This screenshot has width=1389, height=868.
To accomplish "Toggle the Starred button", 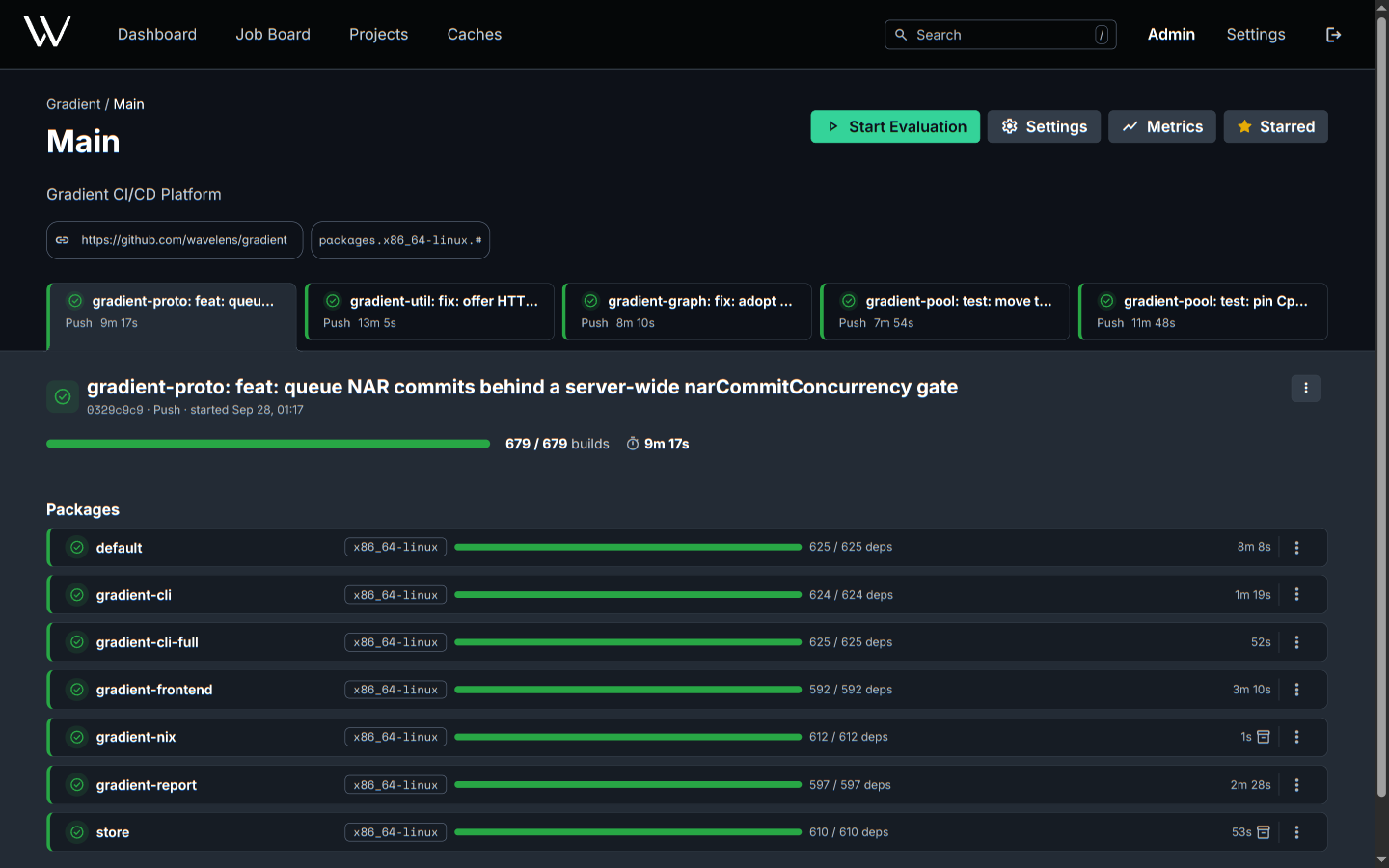I will (1275, 126).
